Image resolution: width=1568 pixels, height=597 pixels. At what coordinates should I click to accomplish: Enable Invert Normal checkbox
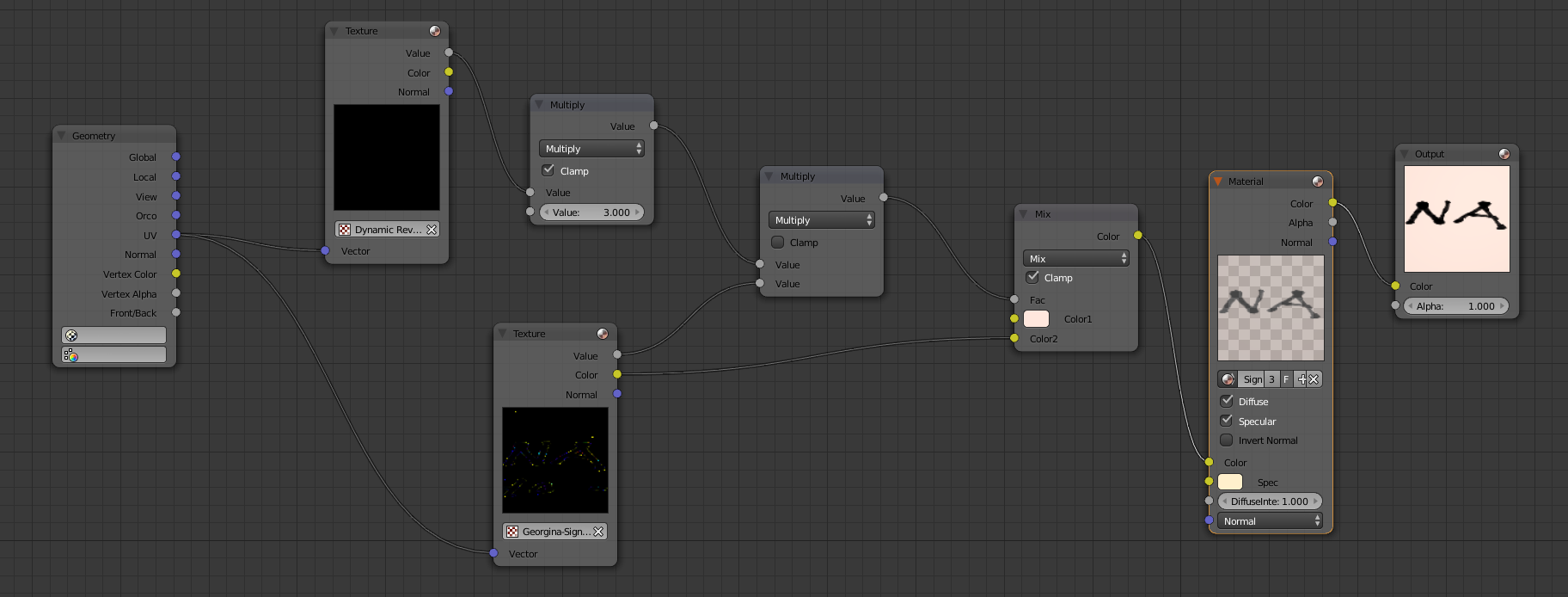pos(1227,440)
